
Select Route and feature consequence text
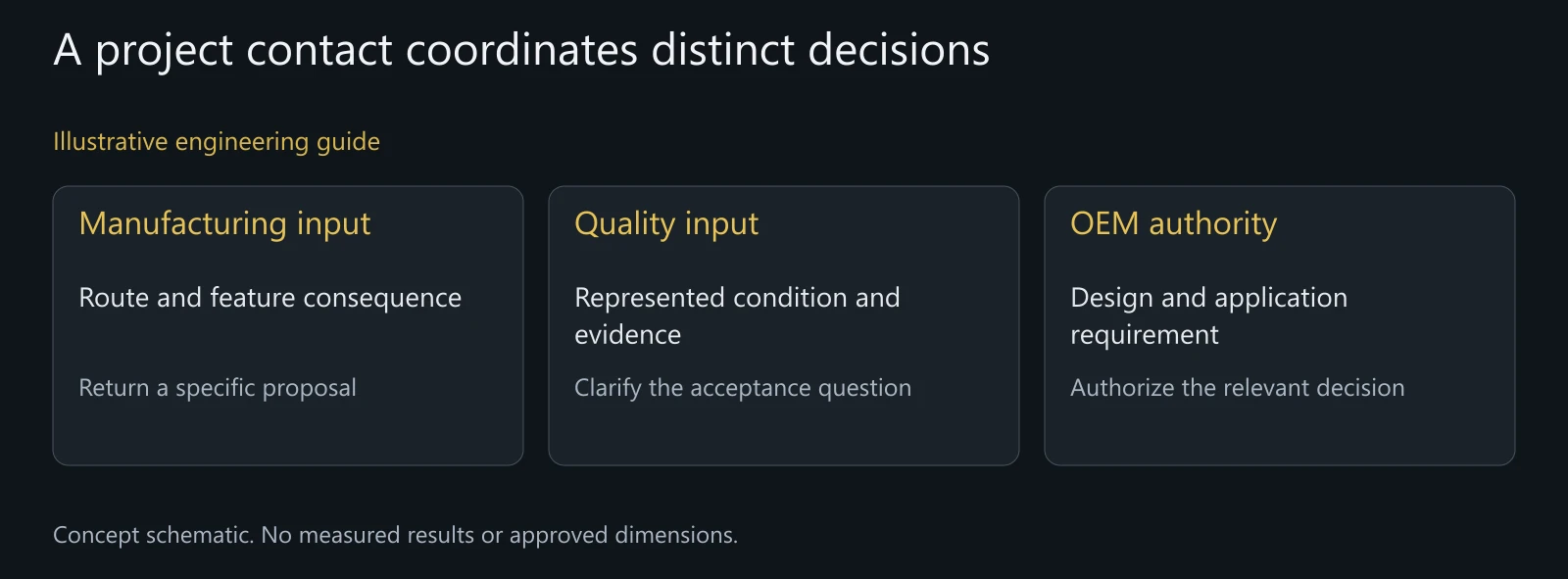[269, 298]
